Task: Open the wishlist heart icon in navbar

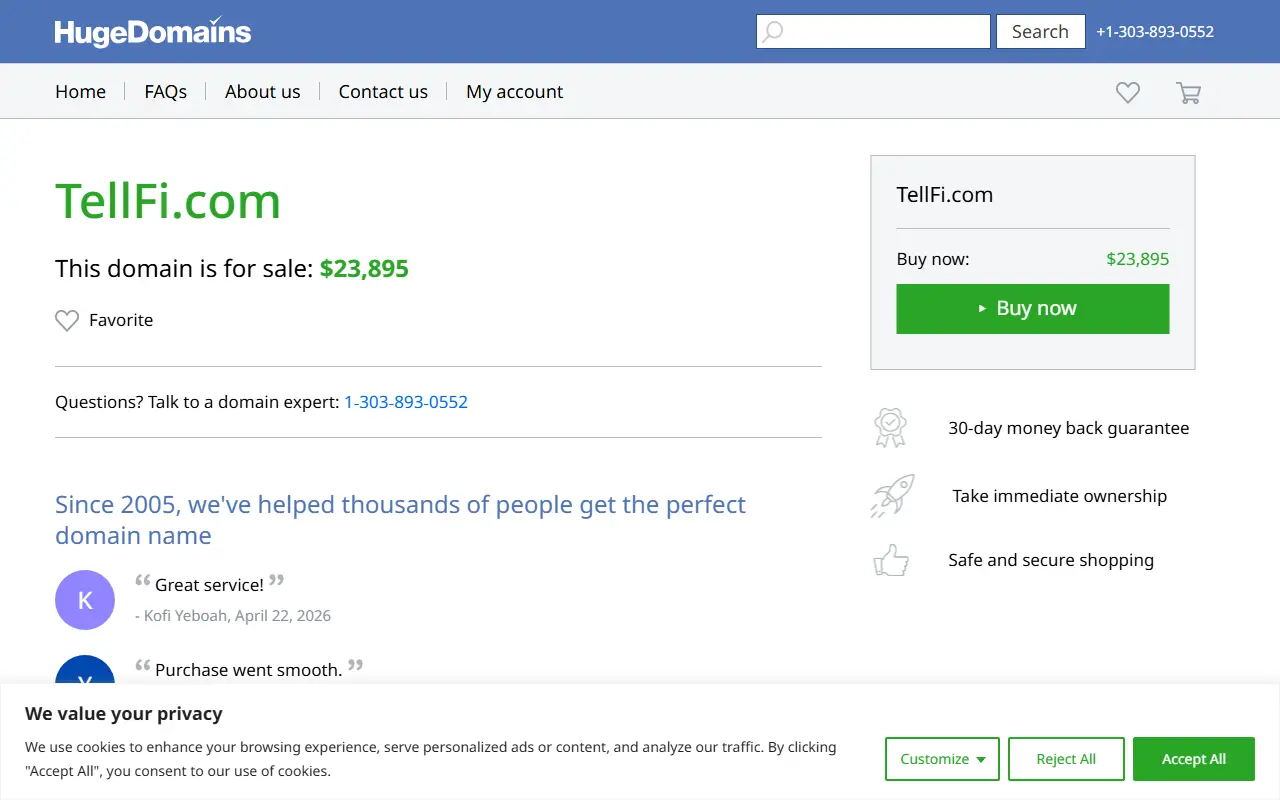Action: [x=1128, y=92]
